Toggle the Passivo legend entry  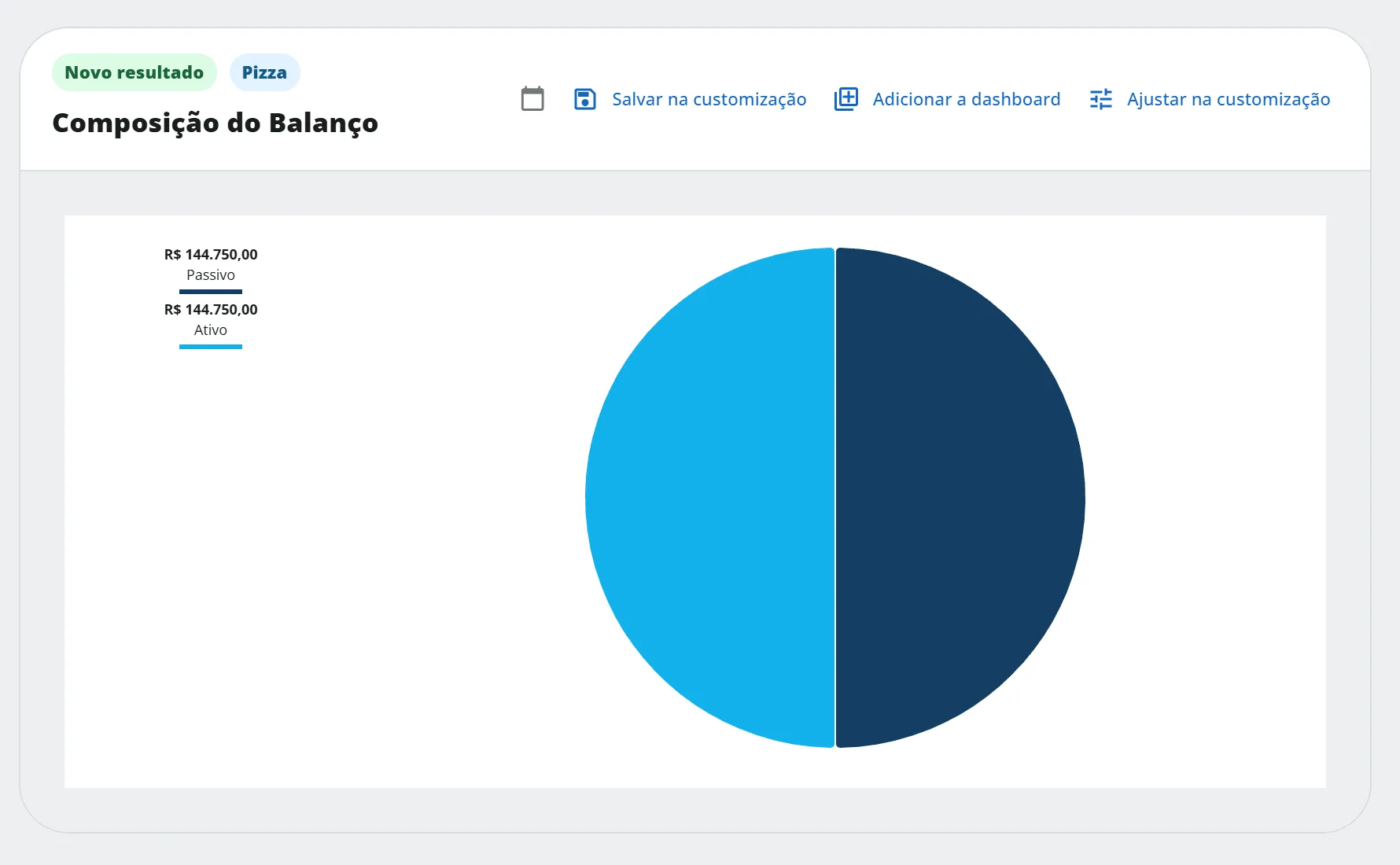(211, 270)
